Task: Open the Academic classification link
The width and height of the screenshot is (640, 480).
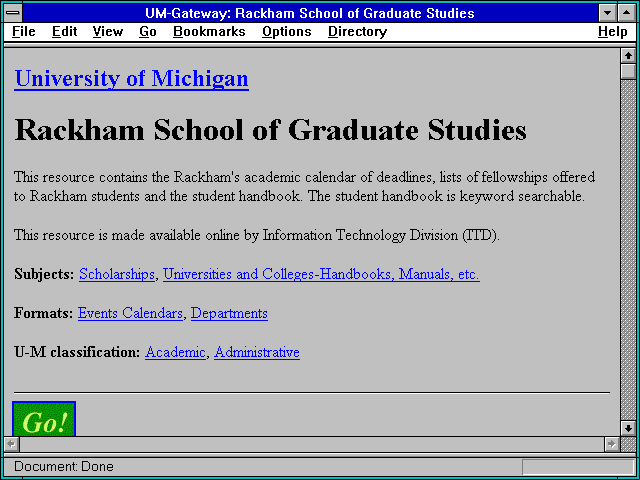Action: pos(175,352)
